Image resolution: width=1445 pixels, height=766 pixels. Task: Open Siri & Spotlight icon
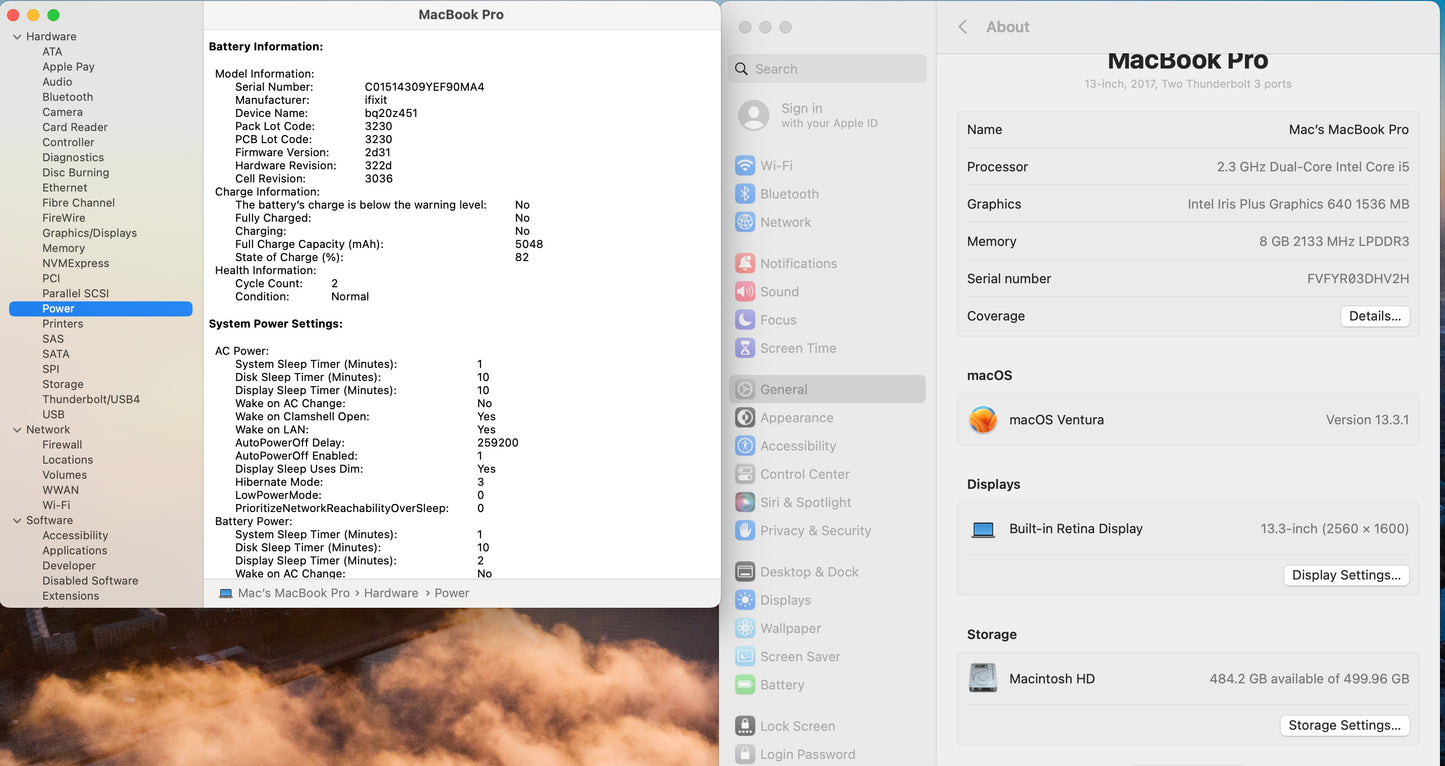pos(745,503)
